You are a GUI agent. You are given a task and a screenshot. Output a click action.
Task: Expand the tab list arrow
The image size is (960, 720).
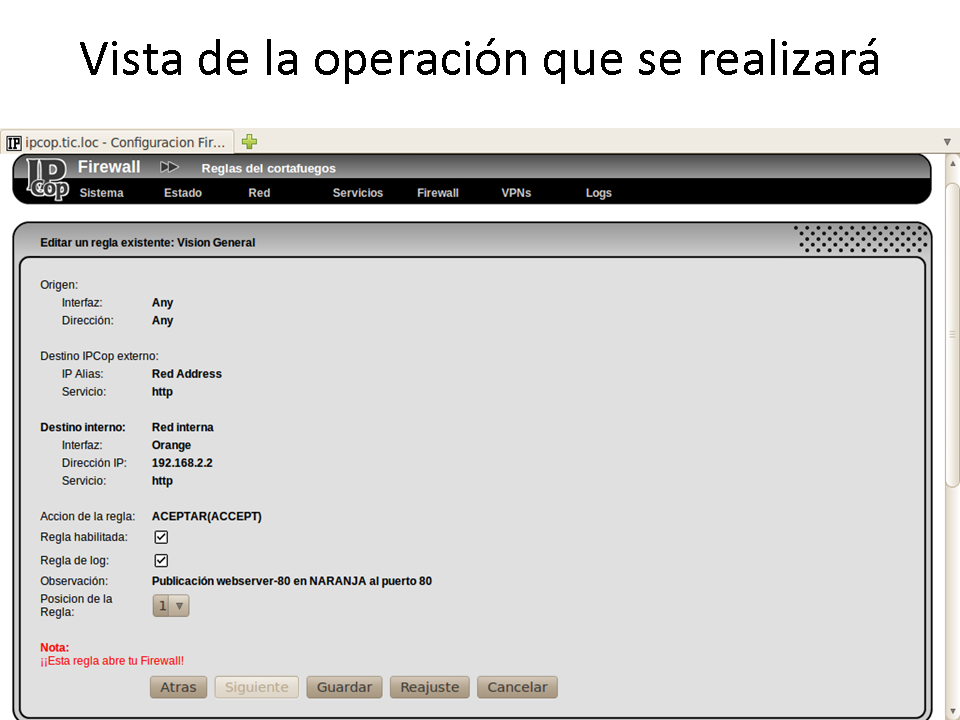(x=947, y=142)
